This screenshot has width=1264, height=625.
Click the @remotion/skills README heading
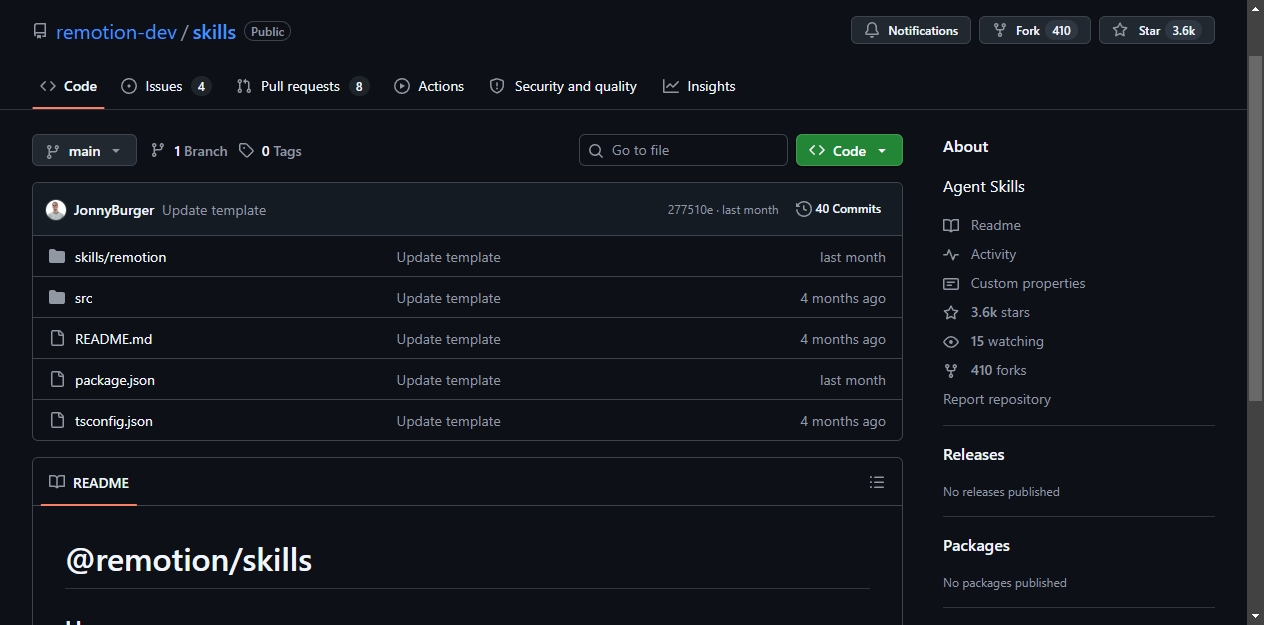point(189,560)
